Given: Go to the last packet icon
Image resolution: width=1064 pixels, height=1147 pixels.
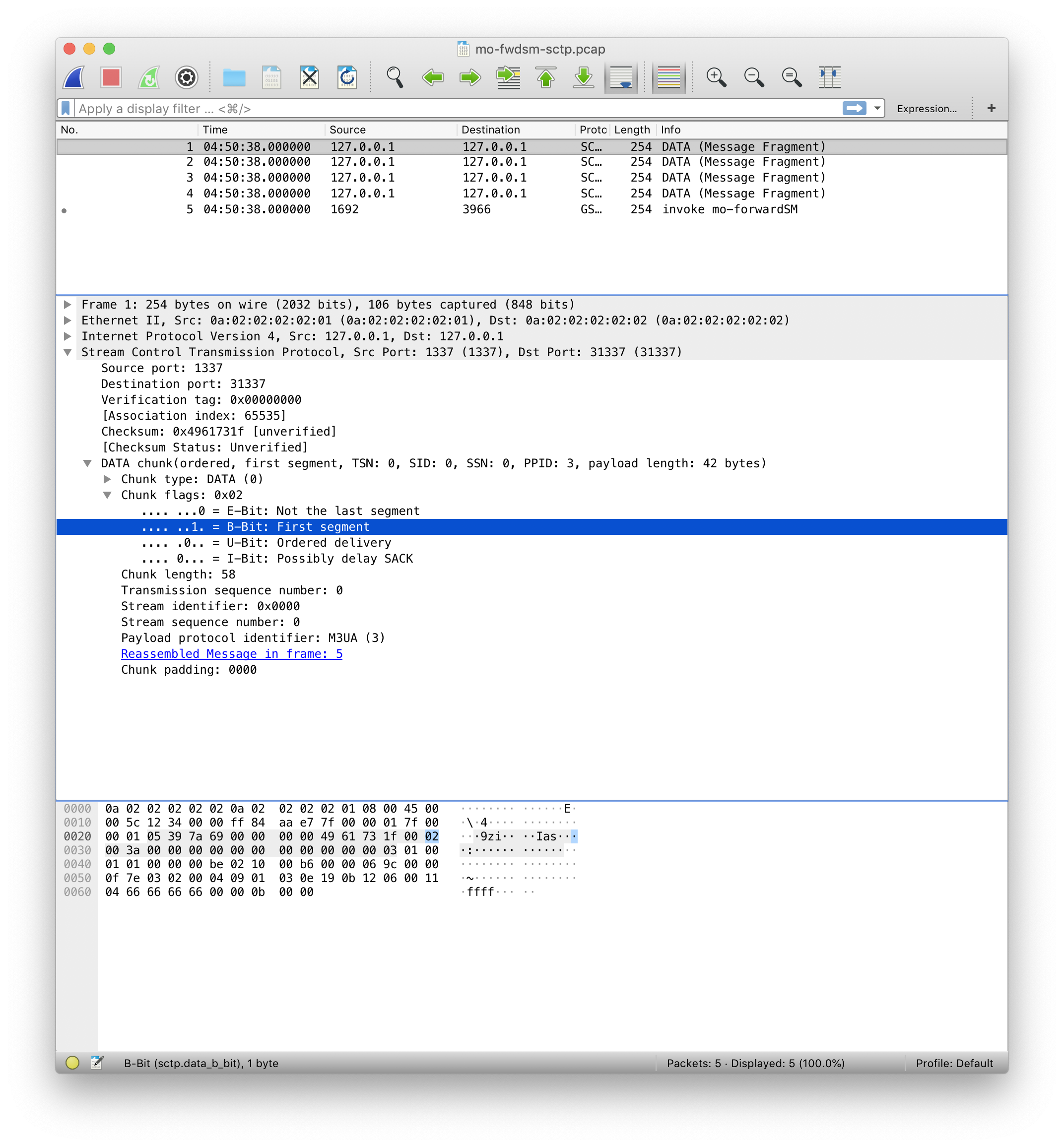Looking at the screenshot, I should point(583,77).
